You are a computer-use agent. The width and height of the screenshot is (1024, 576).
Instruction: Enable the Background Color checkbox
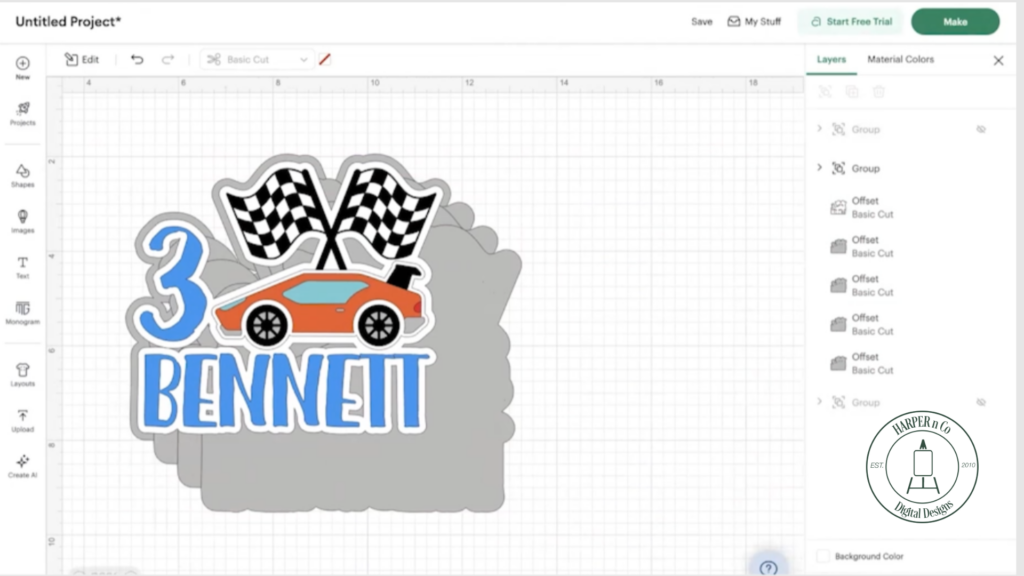[x=823, y=556]
